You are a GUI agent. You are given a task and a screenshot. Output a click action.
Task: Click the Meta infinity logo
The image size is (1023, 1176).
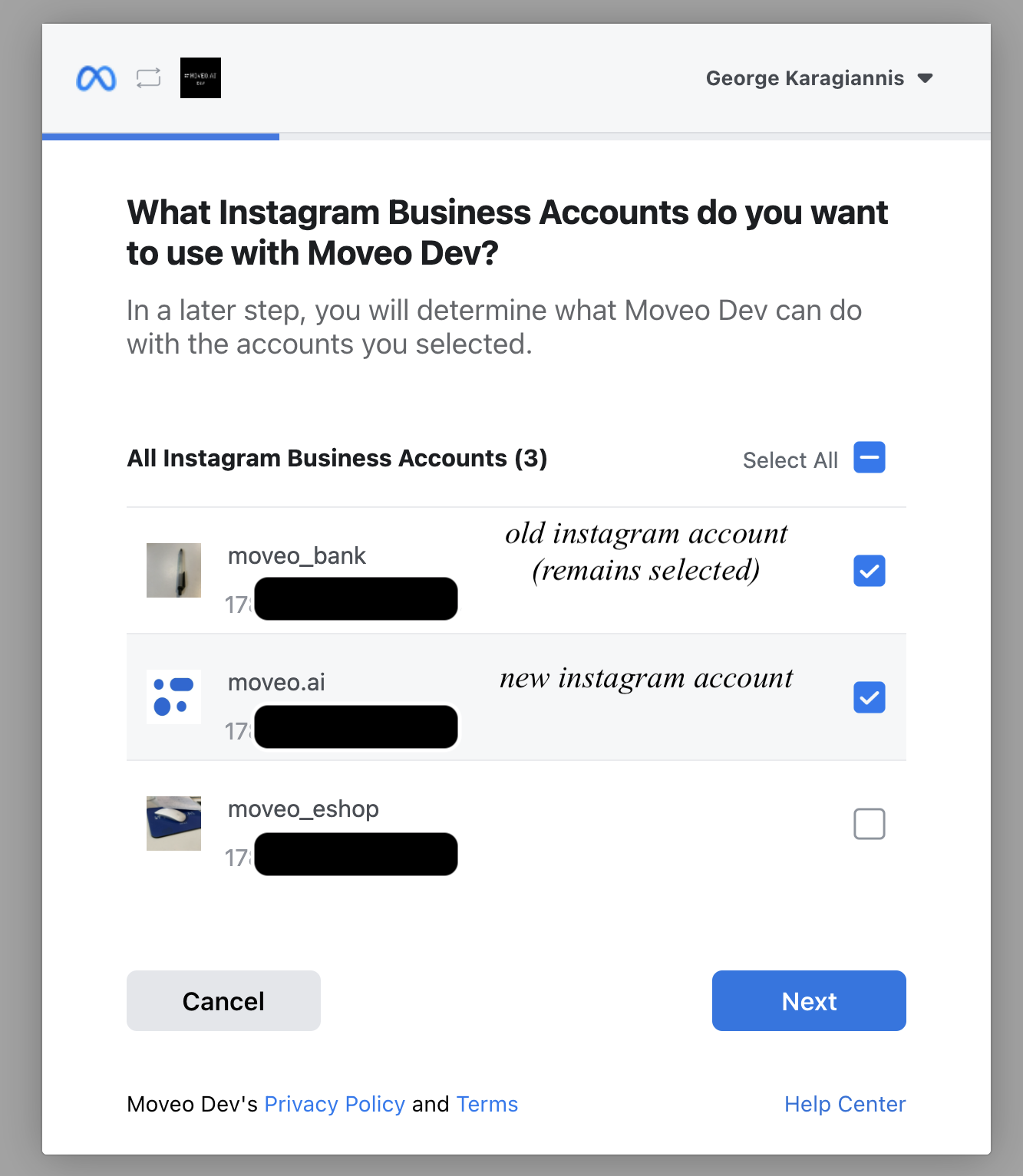pyautogui.click(x=96, y=78)
